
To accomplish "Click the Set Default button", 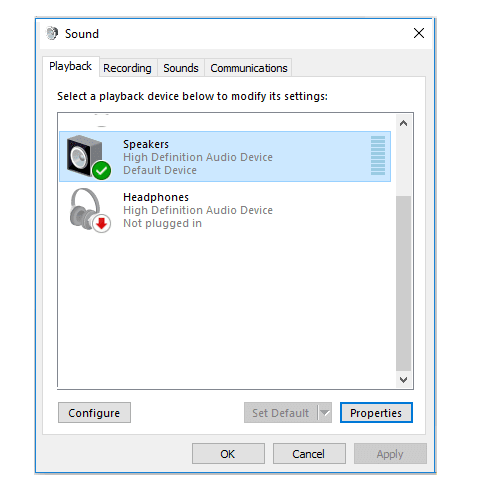I will tap(281, 413).
